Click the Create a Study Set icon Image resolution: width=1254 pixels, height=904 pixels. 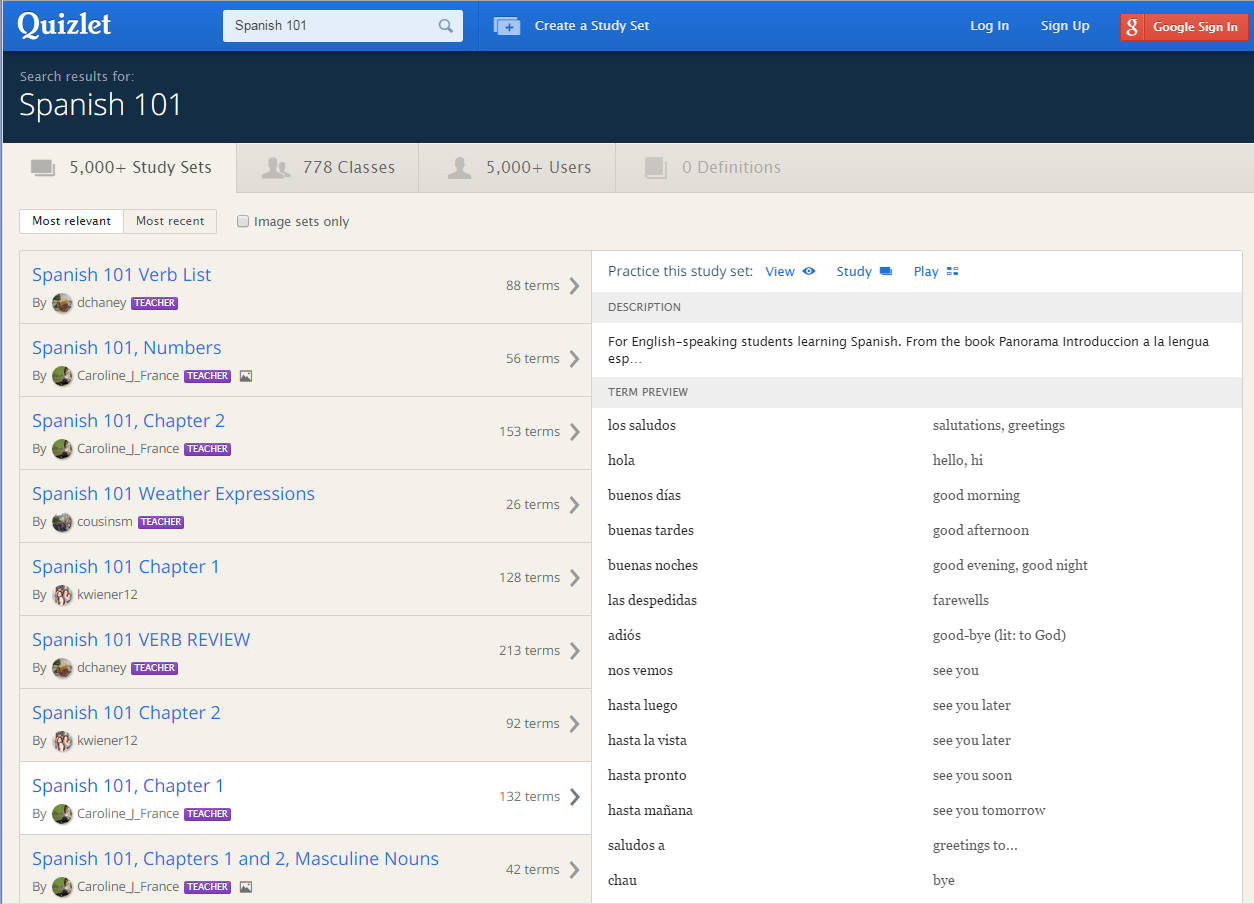coord(507,26)
